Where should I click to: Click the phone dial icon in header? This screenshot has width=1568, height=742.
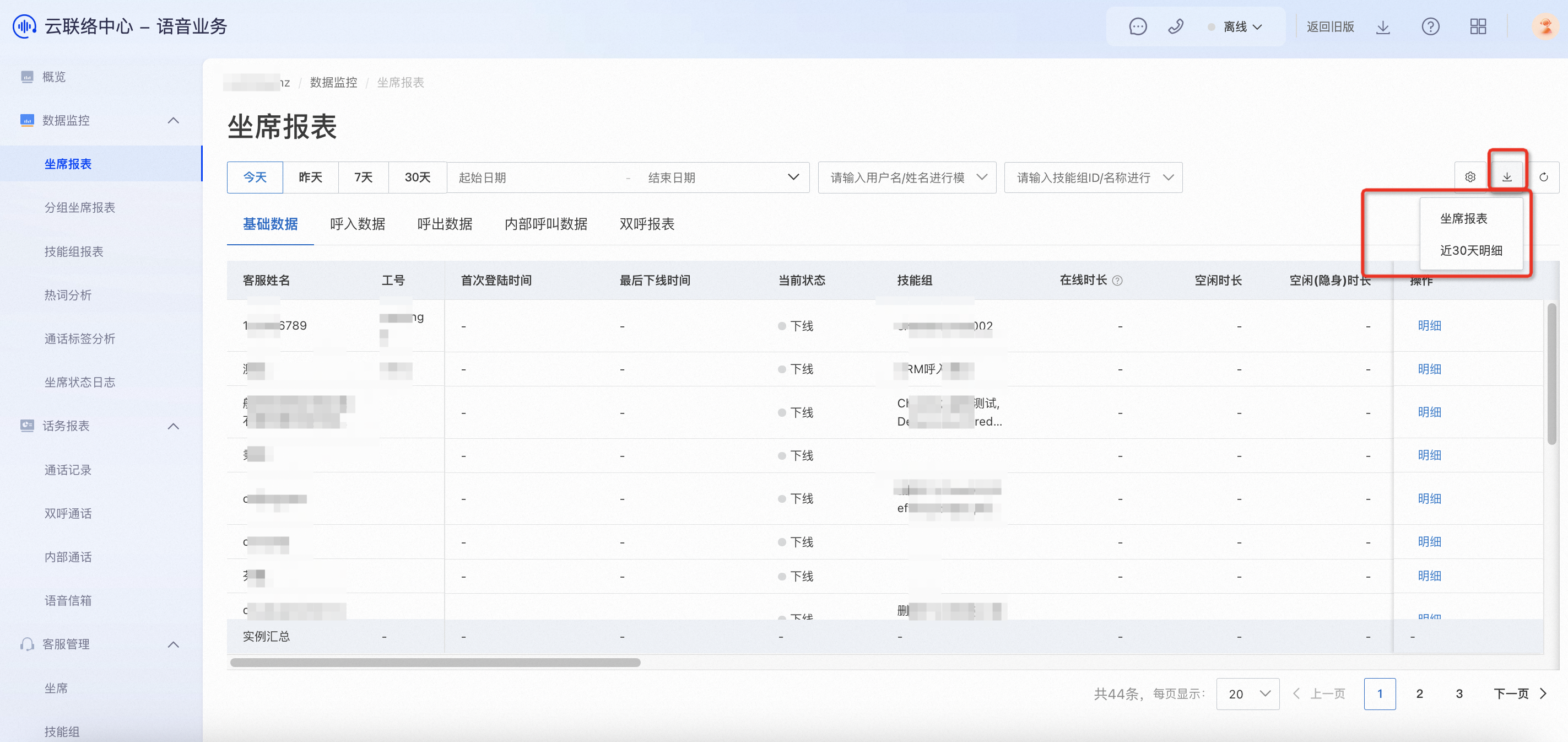tap(1175, 27)
